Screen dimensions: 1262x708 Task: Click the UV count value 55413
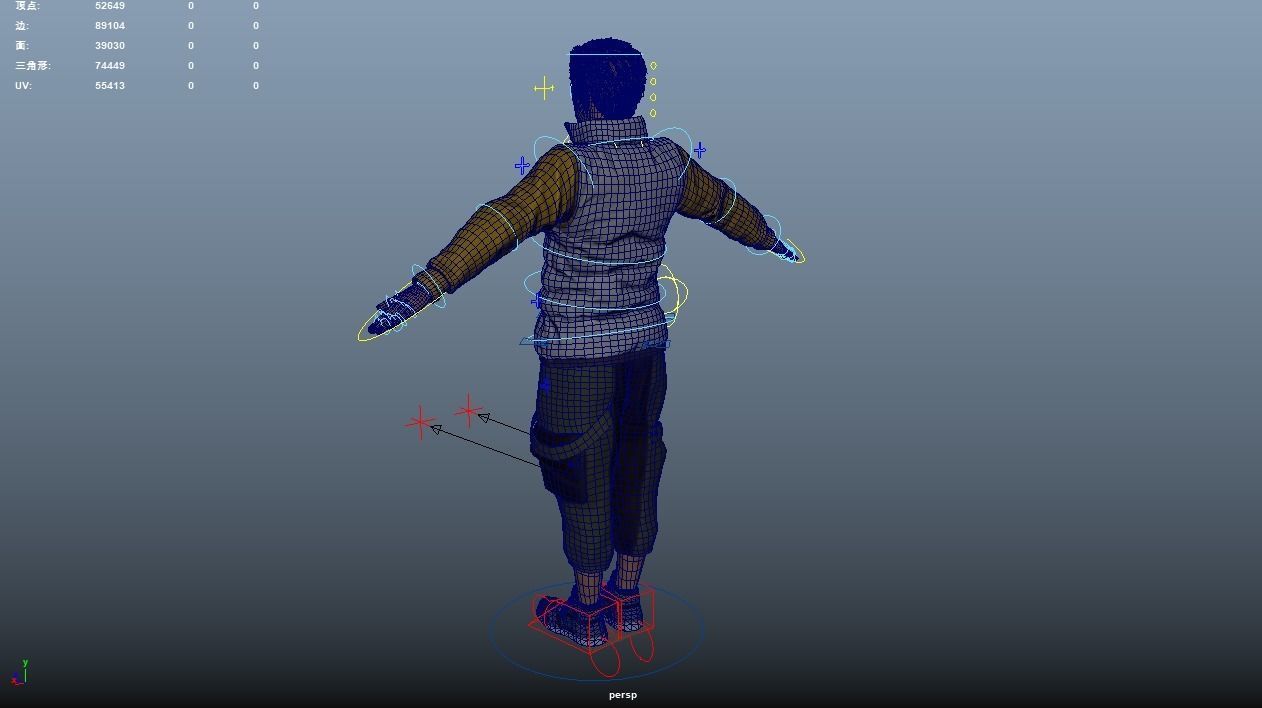click(110, 86)
